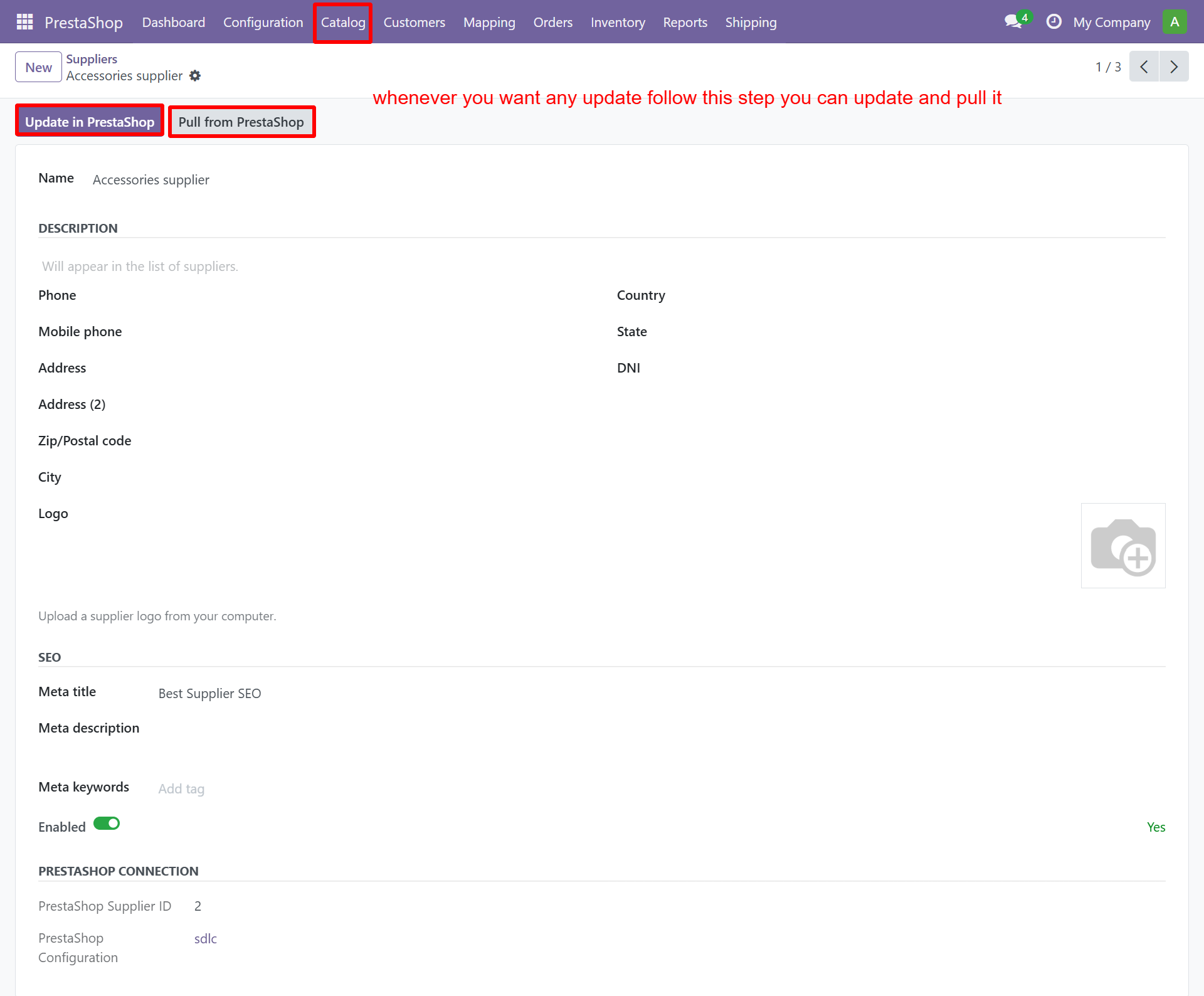The image size is (1204, 996).
Task: Open the activities clock icon
Action: (x=1053, y=22)
